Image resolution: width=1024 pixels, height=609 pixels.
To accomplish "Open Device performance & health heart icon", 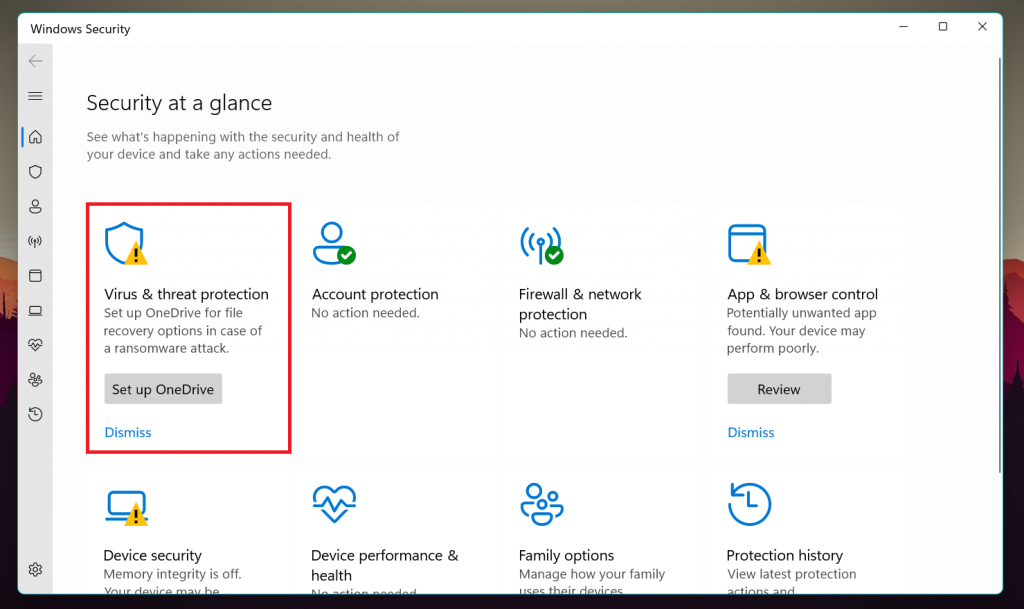I will click(x=35, y=345).
